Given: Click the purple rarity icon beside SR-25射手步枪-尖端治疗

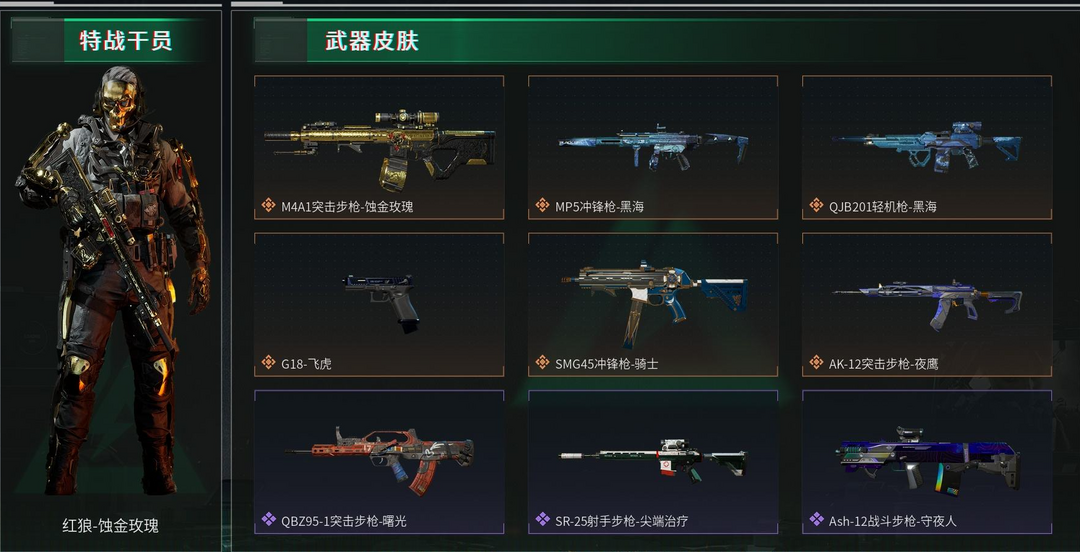Looking at the screenshot, I should tap(543, 520).
